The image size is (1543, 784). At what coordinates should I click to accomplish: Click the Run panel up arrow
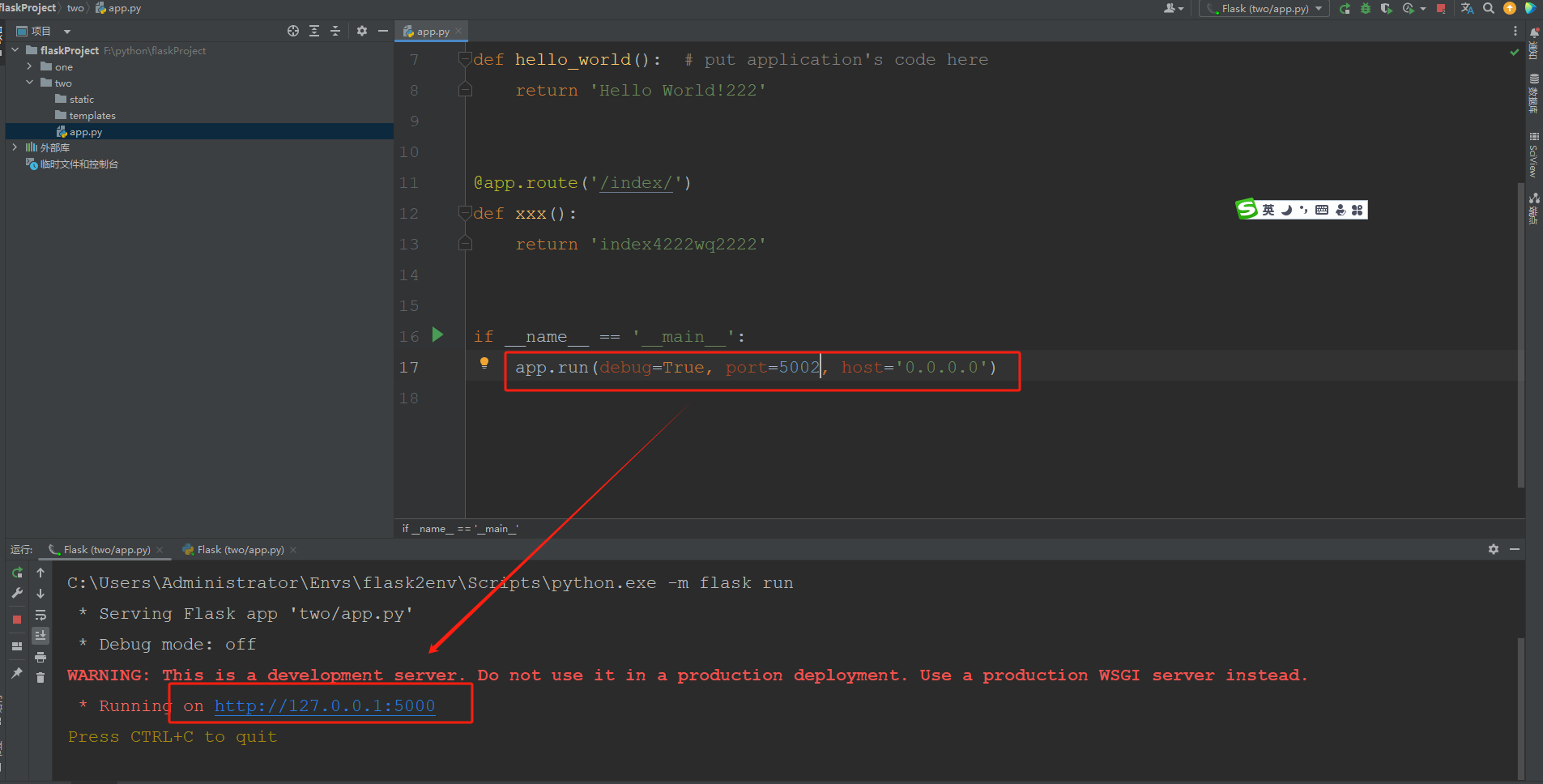coord(40,573)
